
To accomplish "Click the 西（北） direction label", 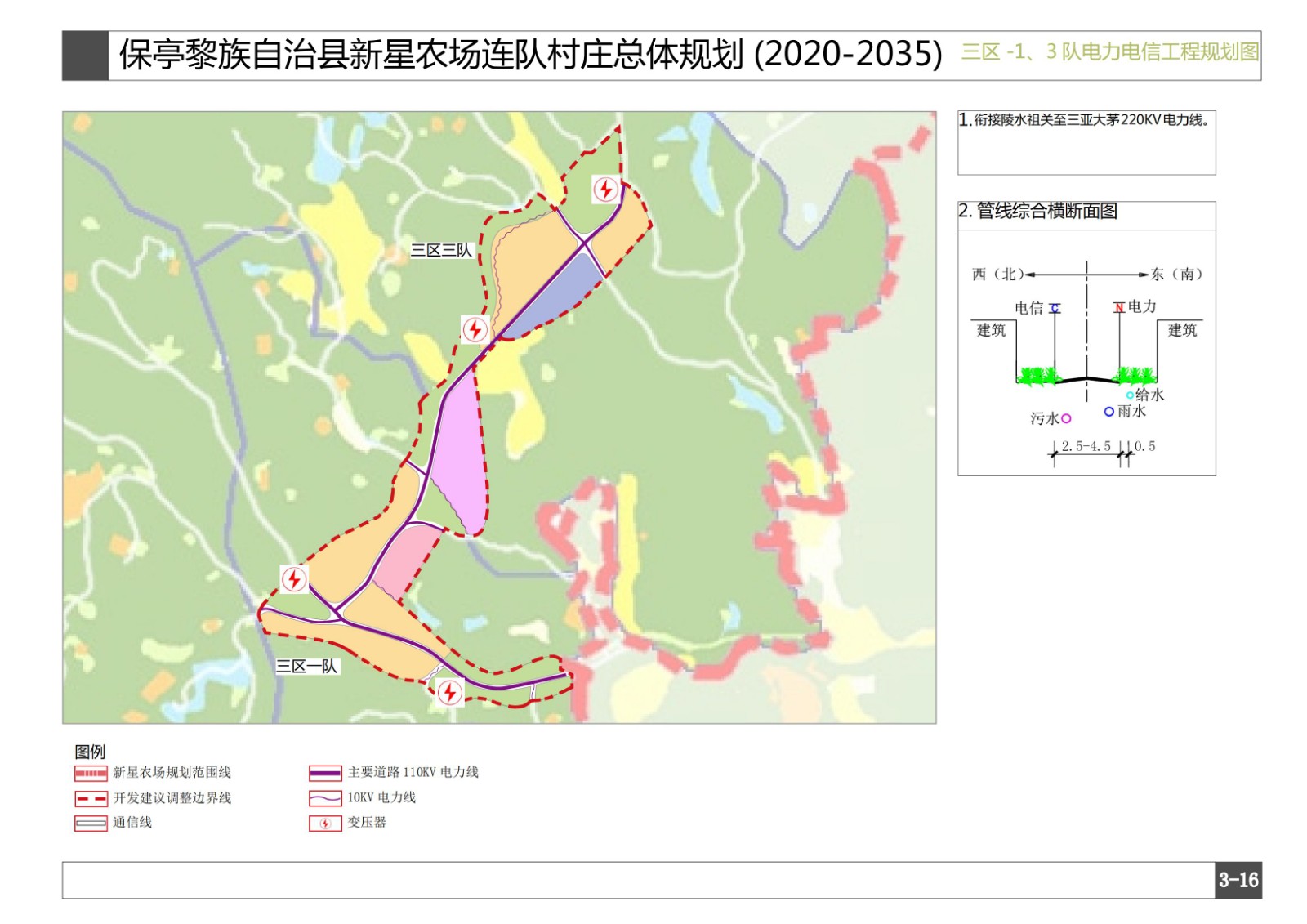I will click(x=998, y=275).
